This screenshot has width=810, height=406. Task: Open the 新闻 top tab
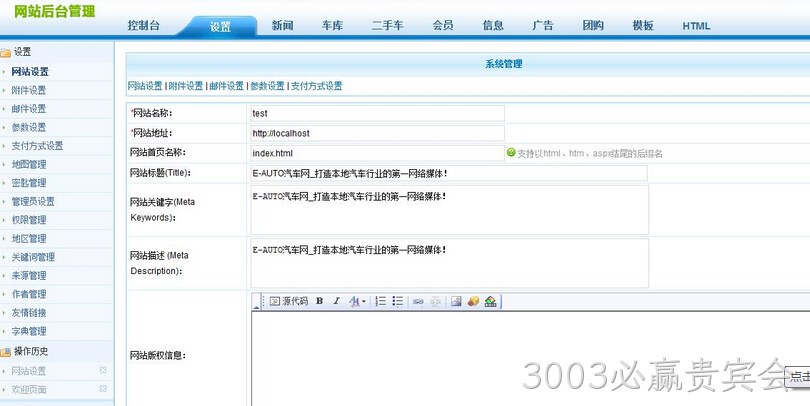point(283,25)
